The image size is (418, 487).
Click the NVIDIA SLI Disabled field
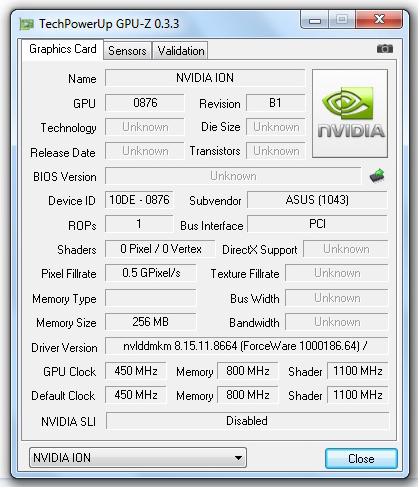click(x=247, y=421)
